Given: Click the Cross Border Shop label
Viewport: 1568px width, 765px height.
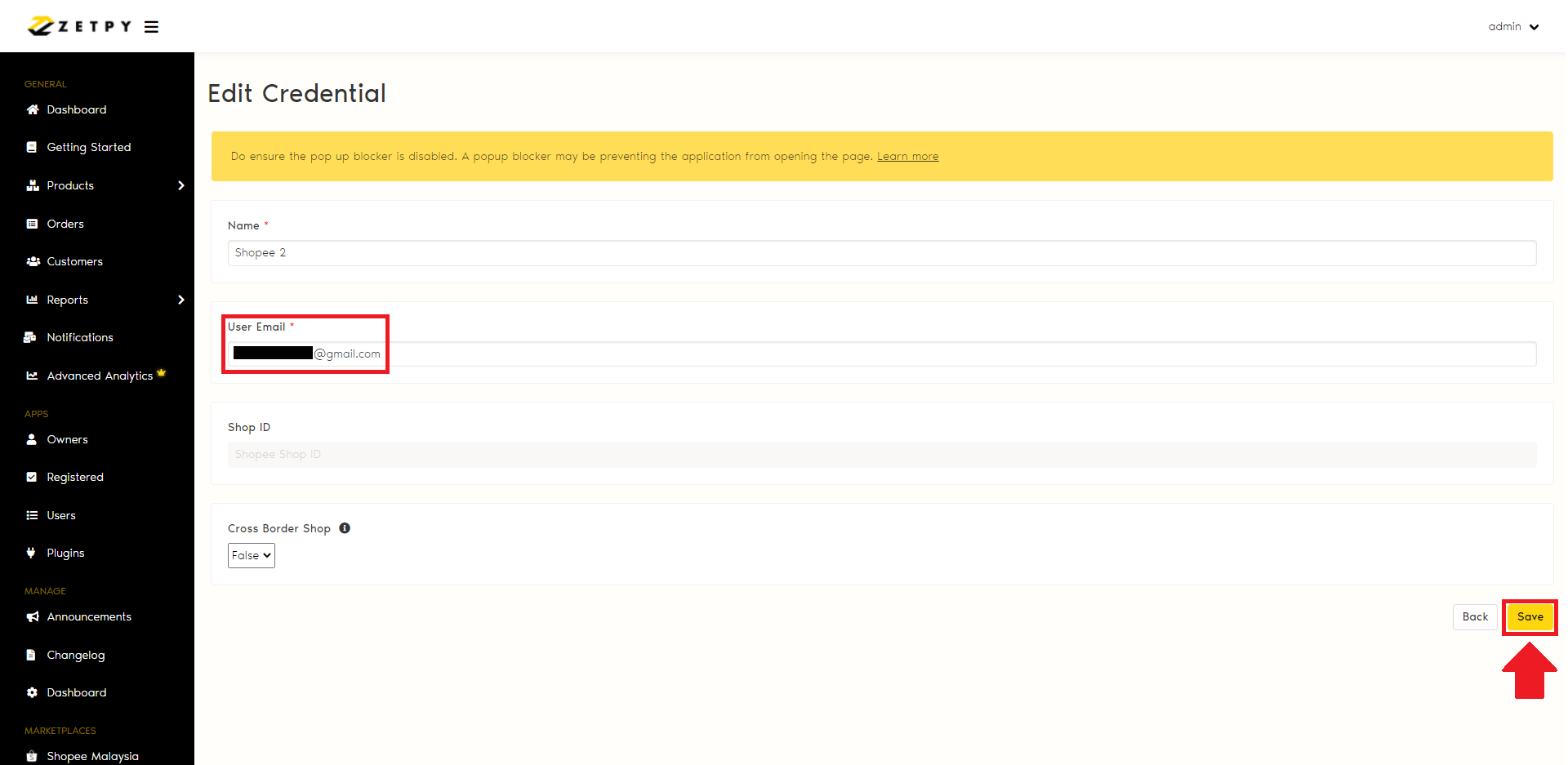Looking at the screenshot, I should click(279, 528).
